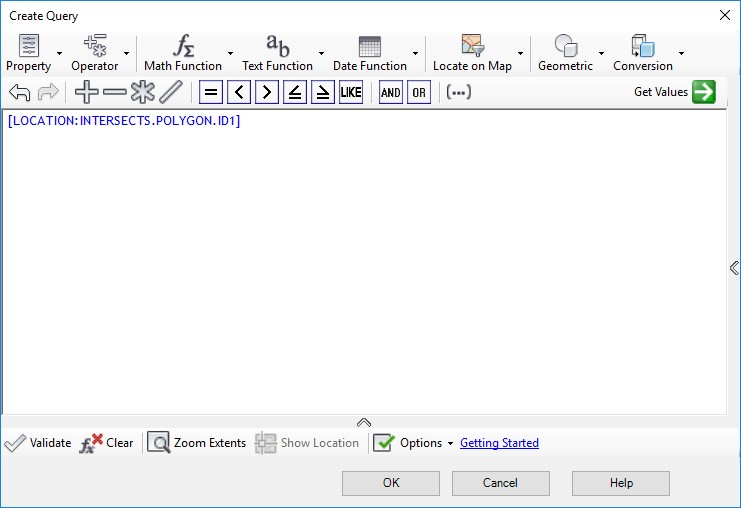Open the Options dropdown

coord(414,443)
